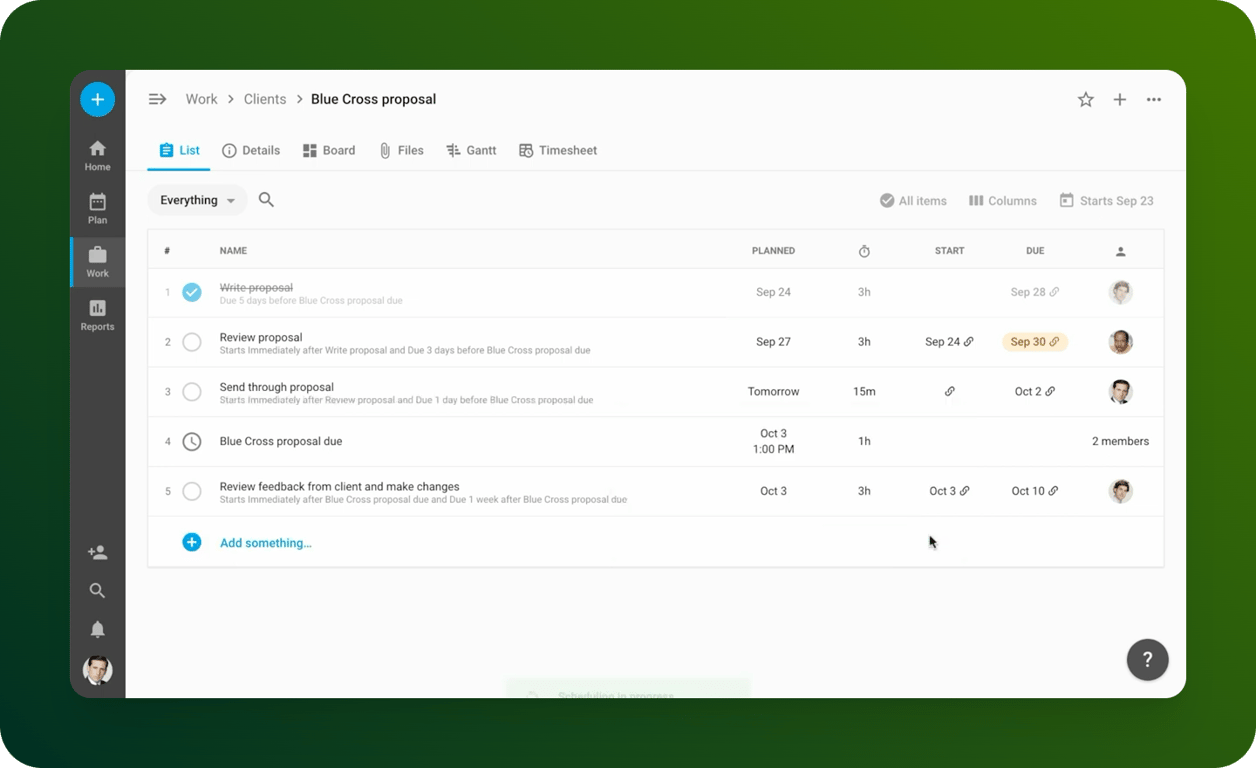Open the Blue Cross proposal due milestone
Image resolution: width=1256 pixels, height=768 pixels.
[281, 441]
